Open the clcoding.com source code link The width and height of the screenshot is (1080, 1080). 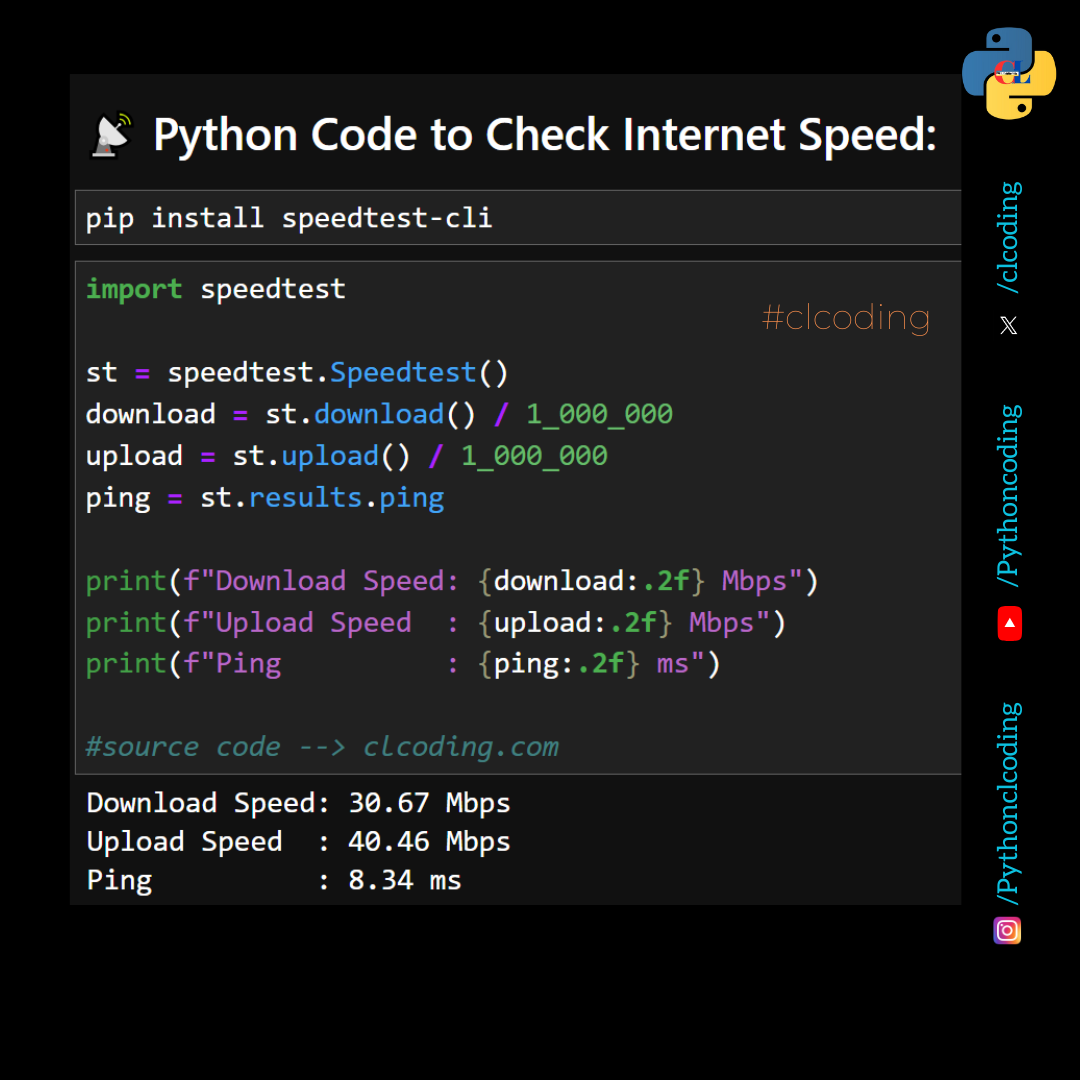[460, 746]
